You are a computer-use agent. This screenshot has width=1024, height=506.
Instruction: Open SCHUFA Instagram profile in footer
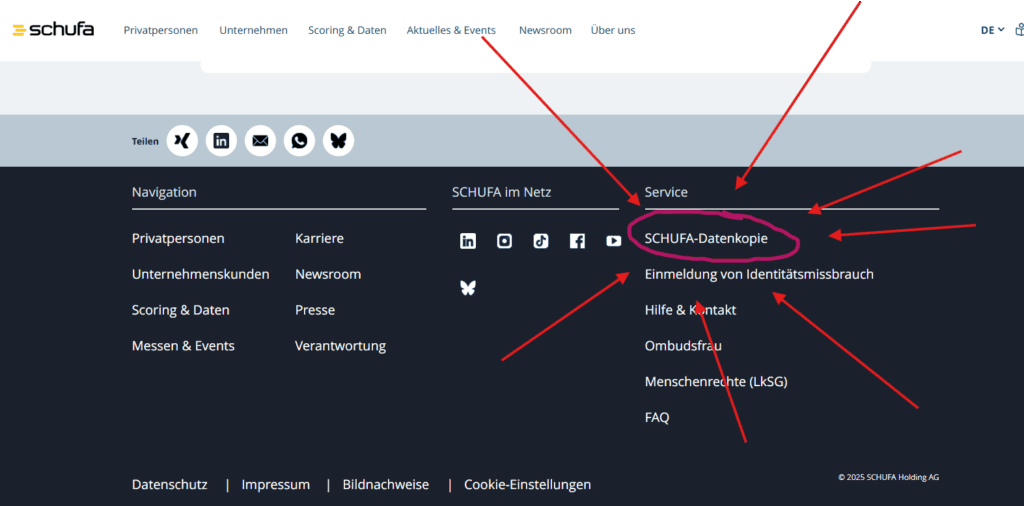coord(504,241)
